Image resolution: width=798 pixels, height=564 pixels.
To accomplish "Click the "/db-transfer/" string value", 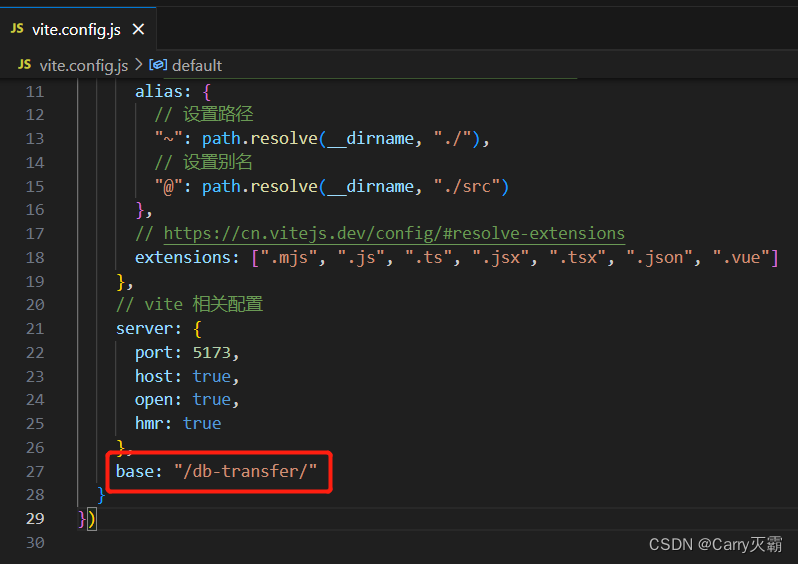I will click(246, 471).
